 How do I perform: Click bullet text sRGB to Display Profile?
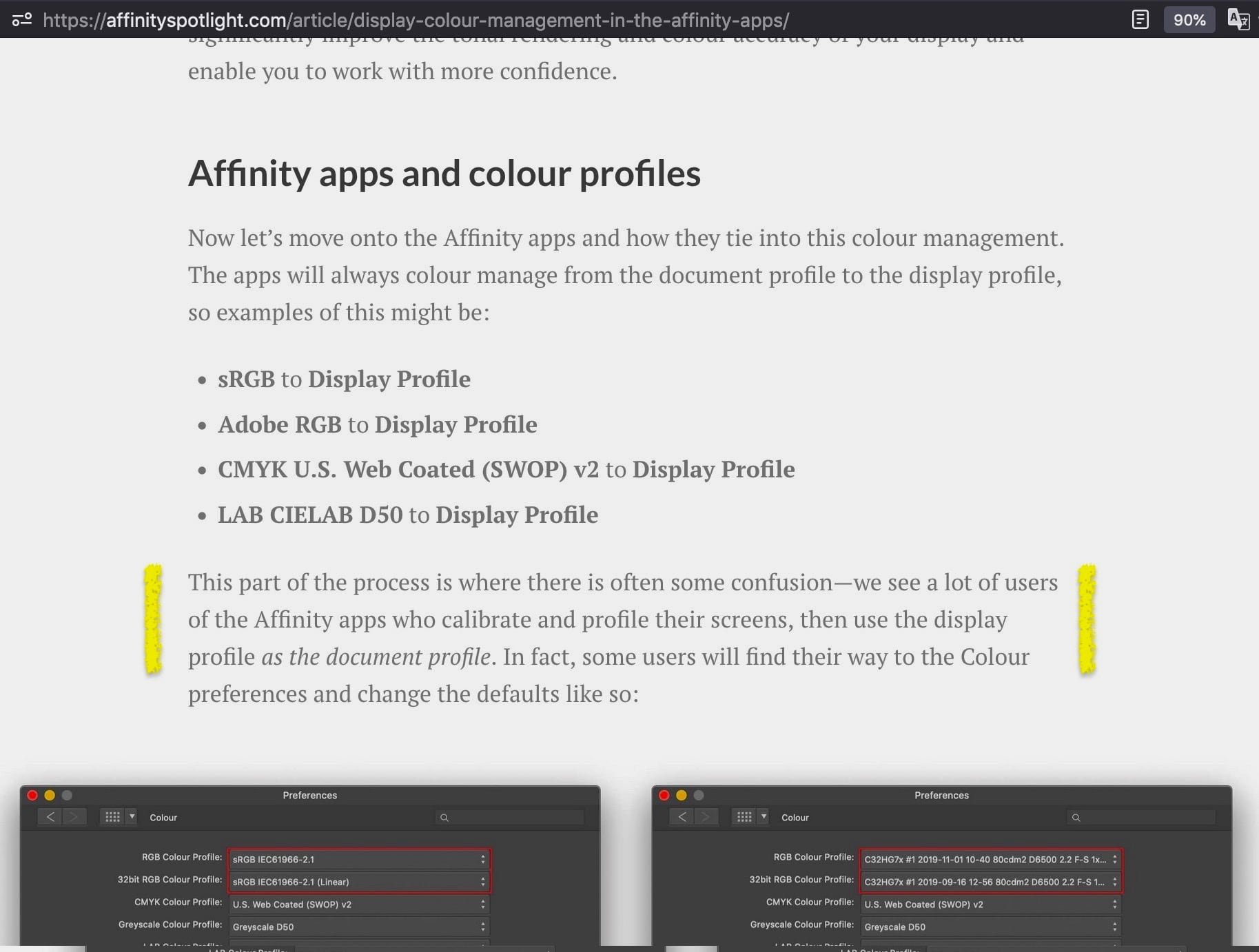[x=344, y=379]
